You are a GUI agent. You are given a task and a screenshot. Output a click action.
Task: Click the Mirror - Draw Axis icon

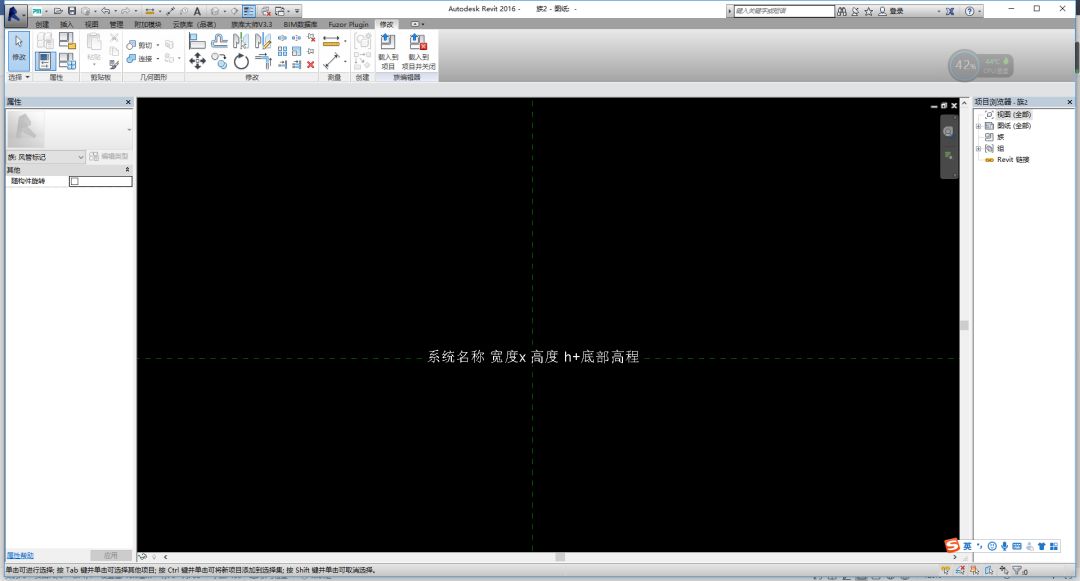(x=263, y=41)
